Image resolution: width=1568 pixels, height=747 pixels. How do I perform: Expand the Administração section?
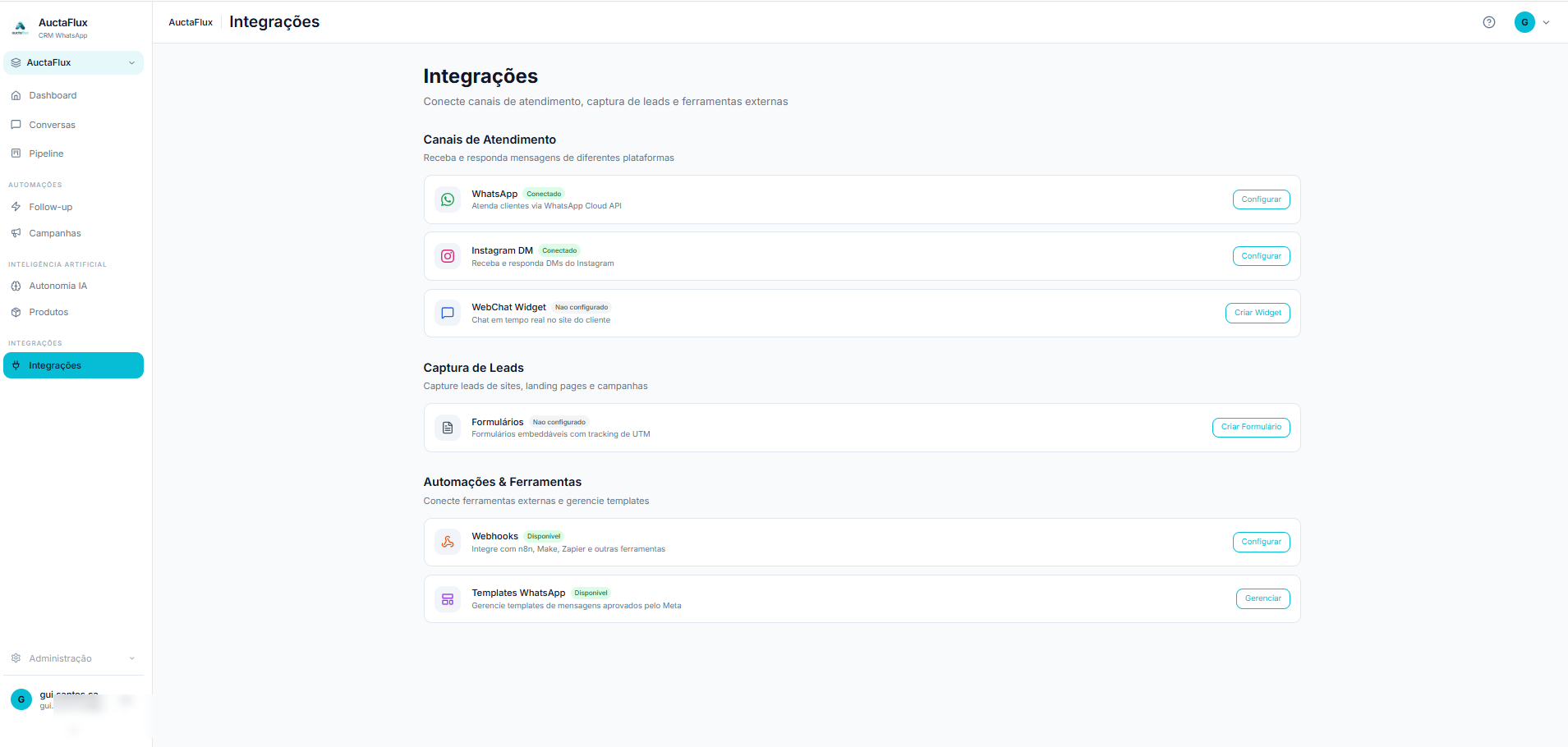73,658
